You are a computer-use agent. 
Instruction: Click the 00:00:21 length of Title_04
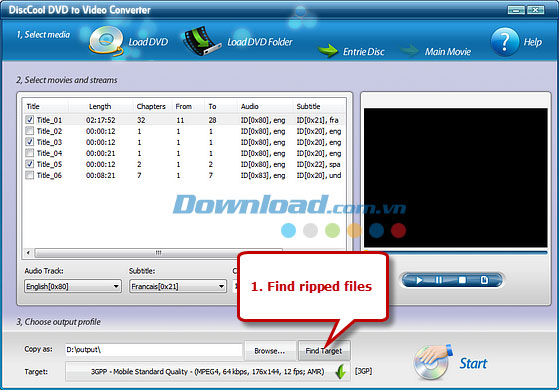click(101, 153)
